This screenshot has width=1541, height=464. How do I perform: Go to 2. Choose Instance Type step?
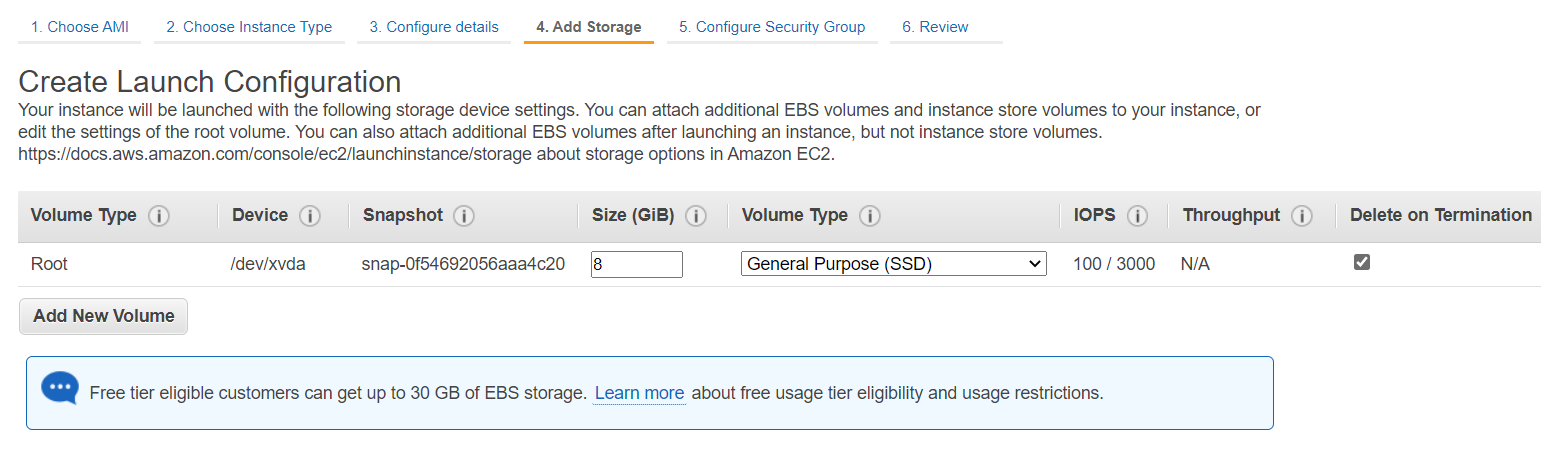(249, 27)
